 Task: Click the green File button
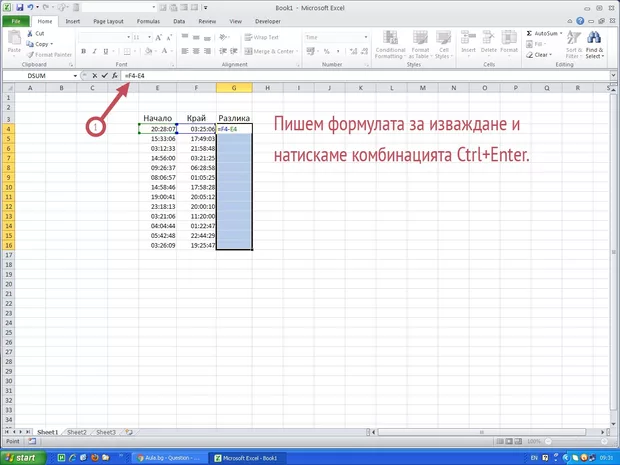coord(17,20)
